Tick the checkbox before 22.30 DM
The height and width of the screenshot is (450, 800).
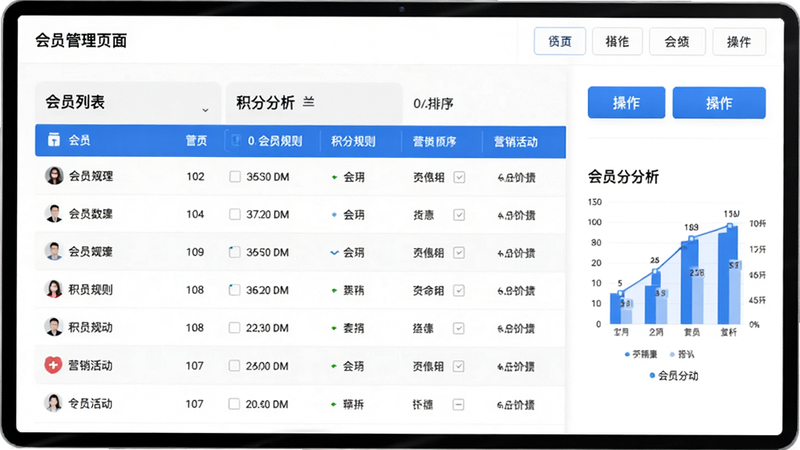235,328
